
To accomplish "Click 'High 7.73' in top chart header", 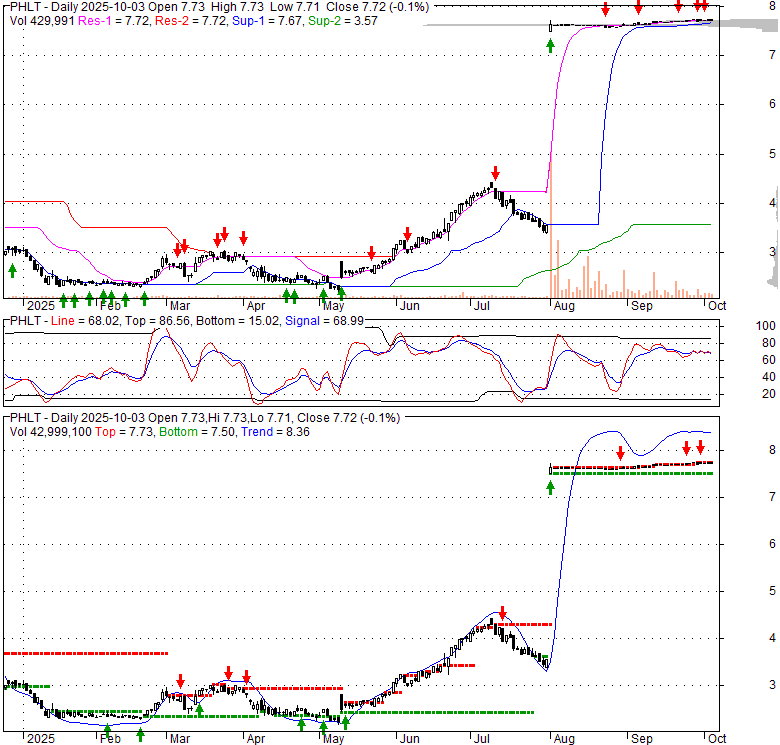I will coord(237,7).
